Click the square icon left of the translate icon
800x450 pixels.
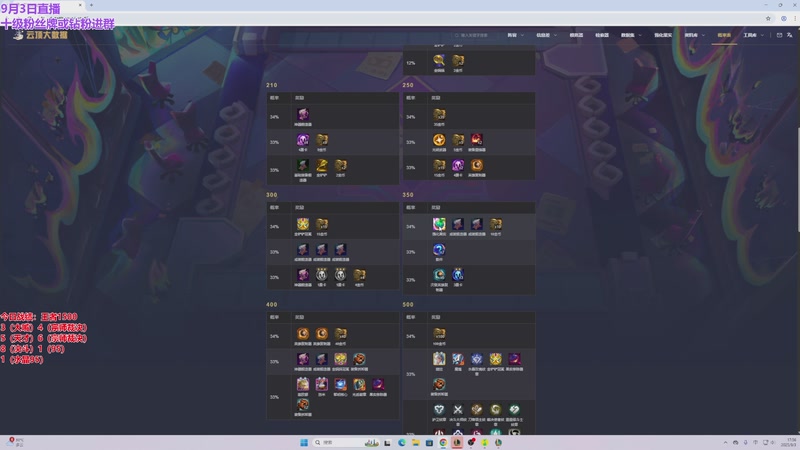pos(779,35)
